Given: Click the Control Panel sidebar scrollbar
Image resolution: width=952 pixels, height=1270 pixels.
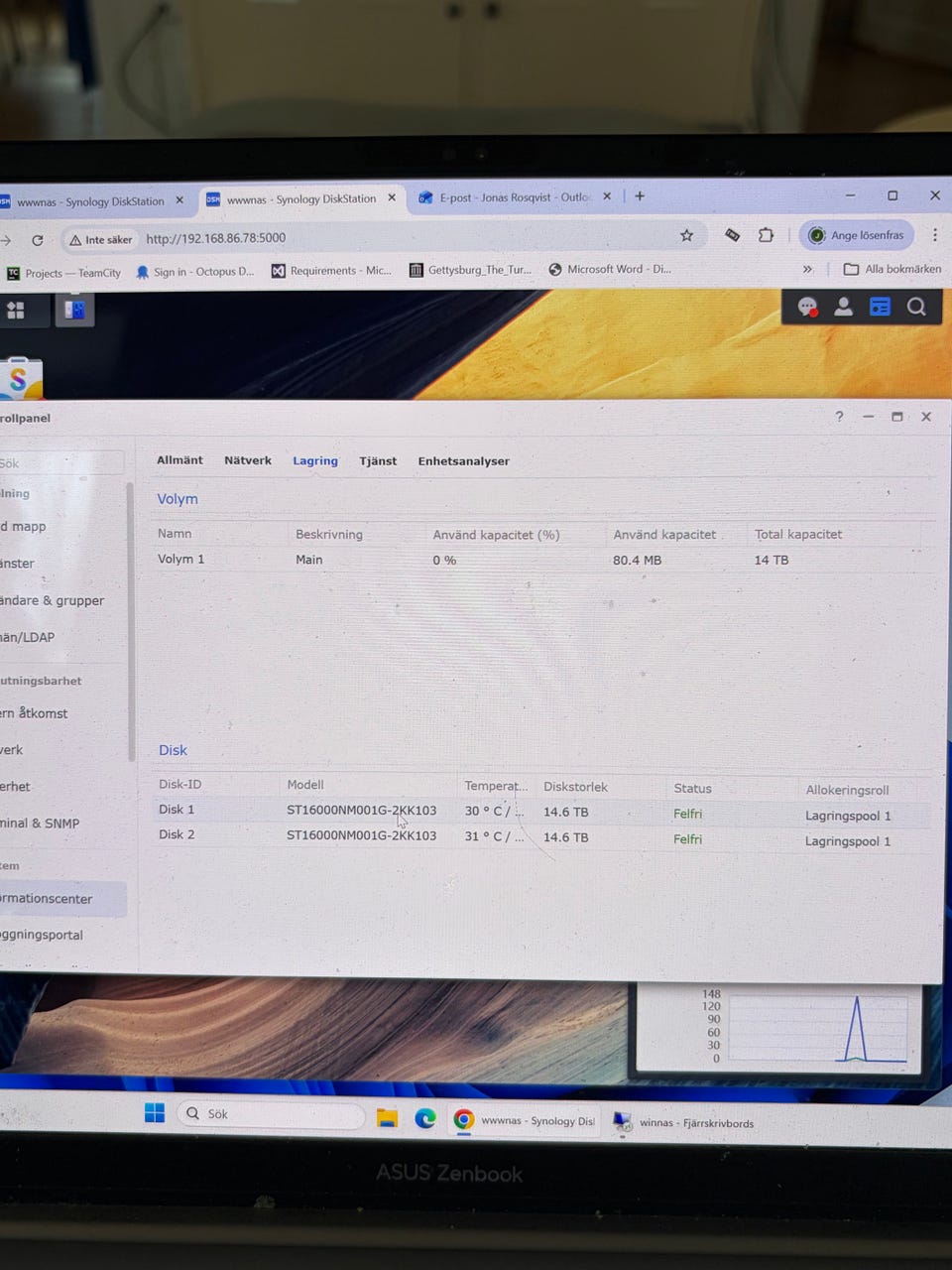Looking at the screenshot, I should pyautogui.click(x=130, y=621).
